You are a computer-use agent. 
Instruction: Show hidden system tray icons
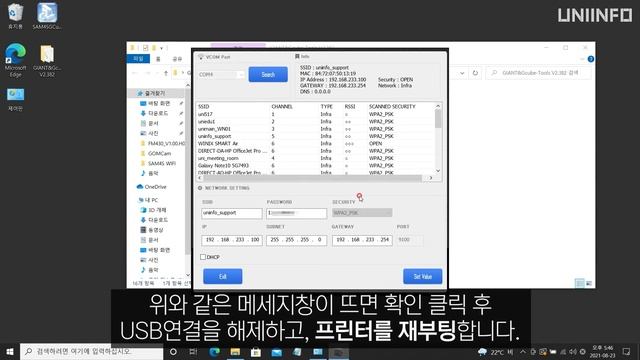click(x=523, y=351)
